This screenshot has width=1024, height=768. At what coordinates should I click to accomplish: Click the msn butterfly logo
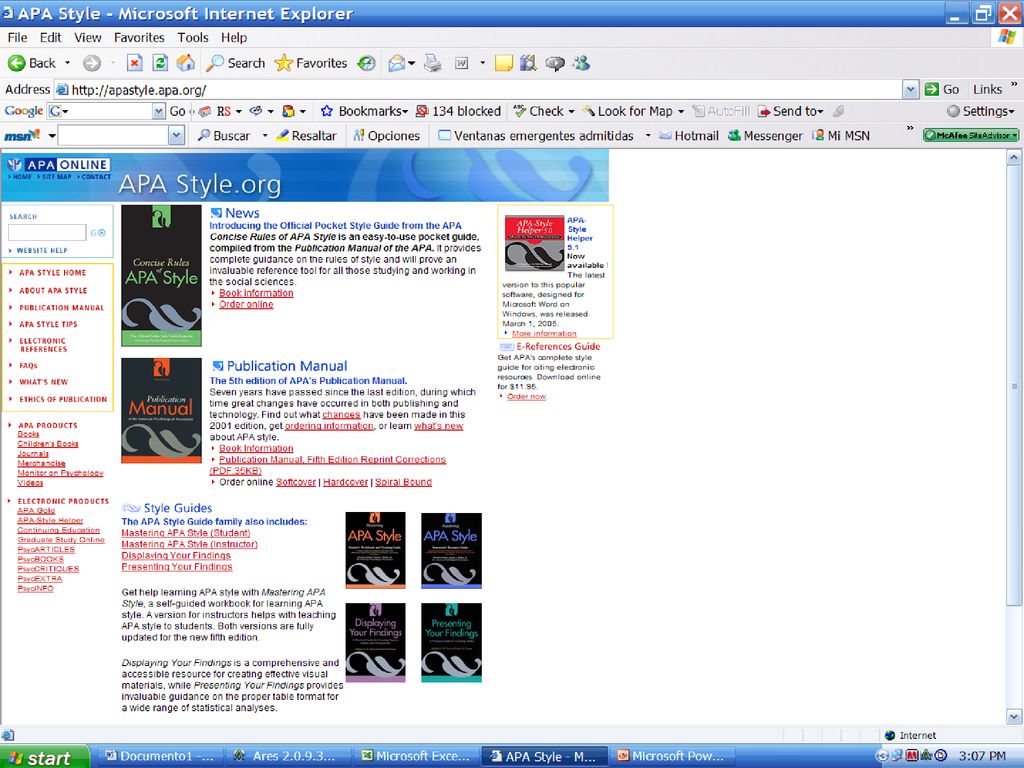pos(22,135)
